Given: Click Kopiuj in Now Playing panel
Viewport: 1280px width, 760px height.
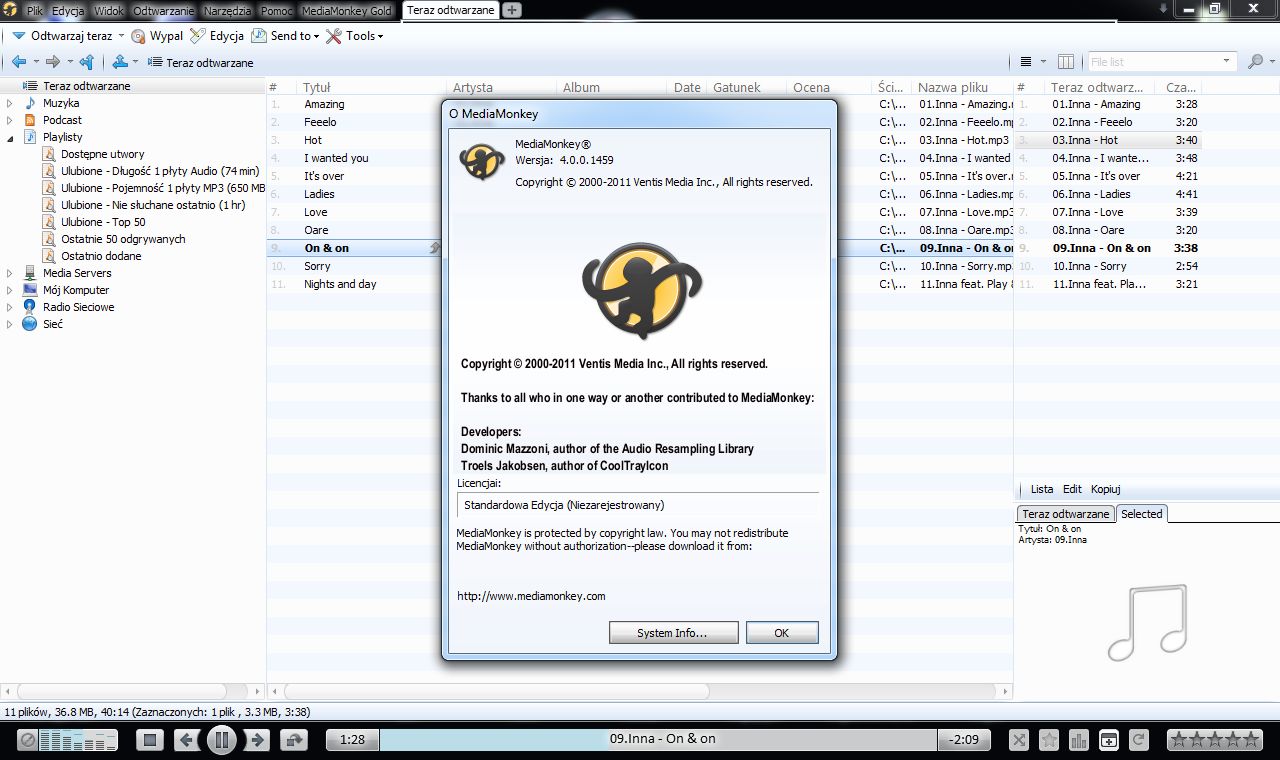Looking at the screenshot, I should tap(1105, 489).
